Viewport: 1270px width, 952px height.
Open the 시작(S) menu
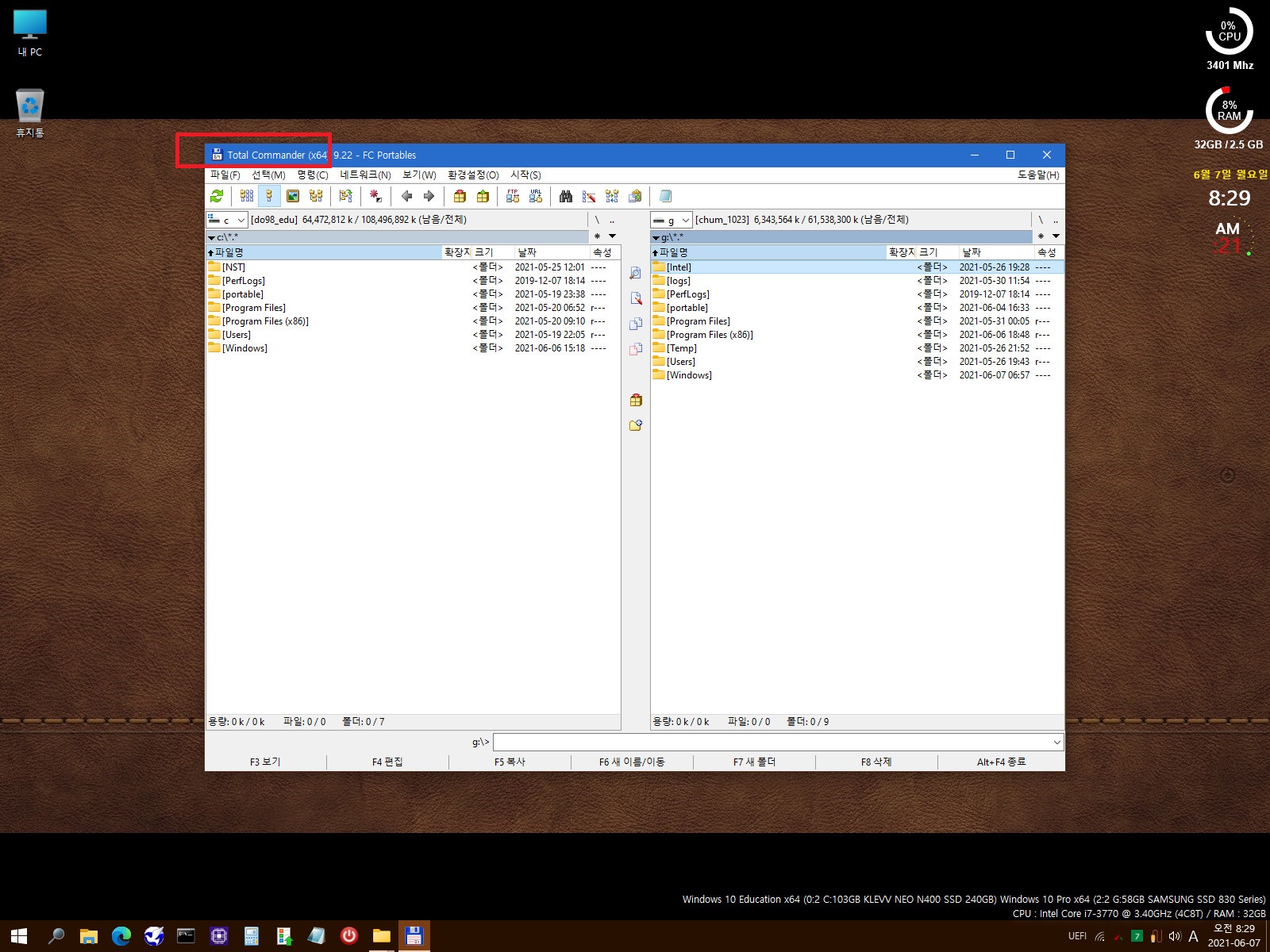point(525,175)
